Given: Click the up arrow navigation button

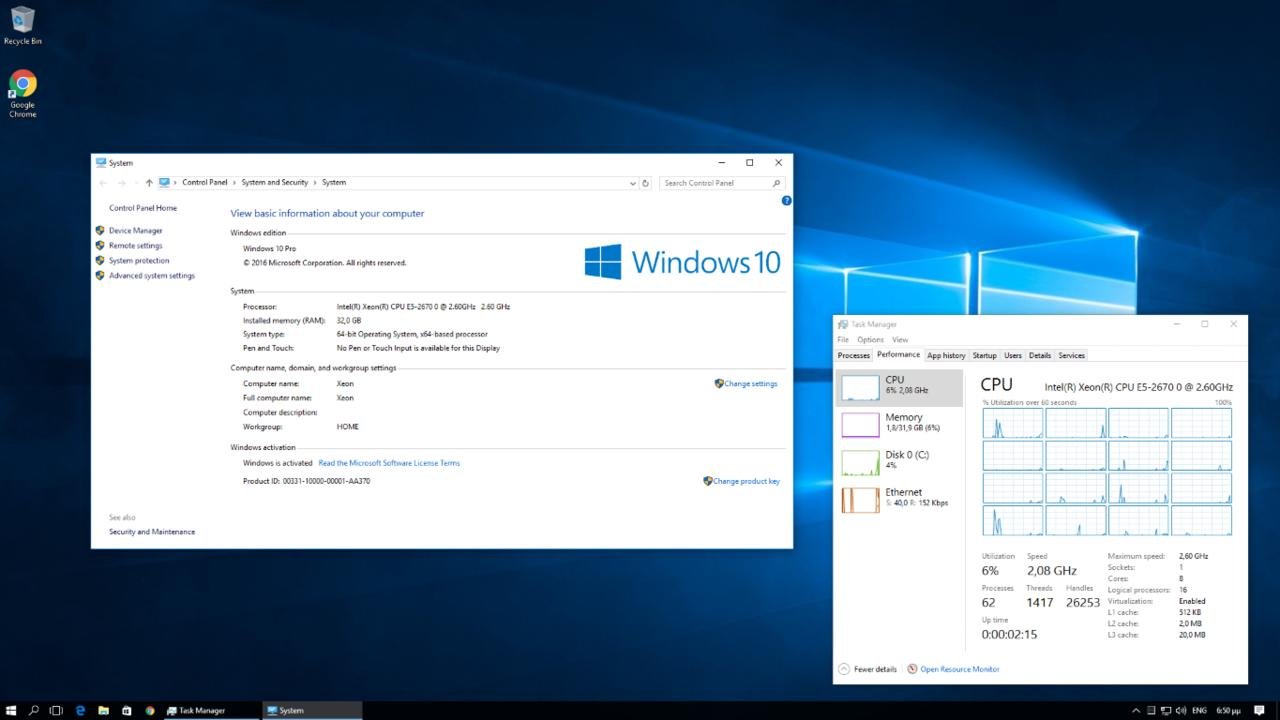Looking at the screenshot, I should (x=149, y=183).
